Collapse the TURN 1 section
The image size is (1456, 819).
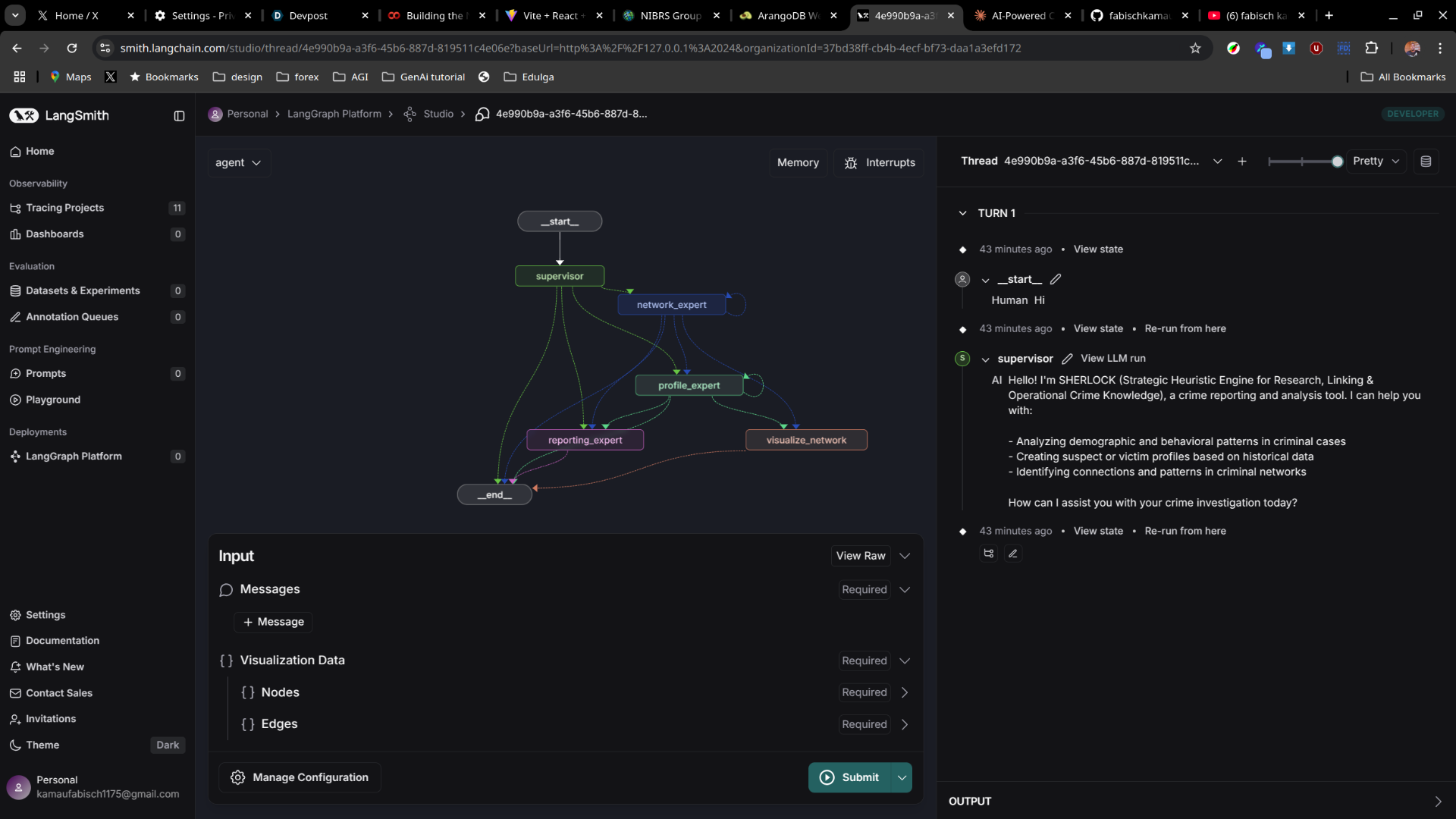[962, 213]
